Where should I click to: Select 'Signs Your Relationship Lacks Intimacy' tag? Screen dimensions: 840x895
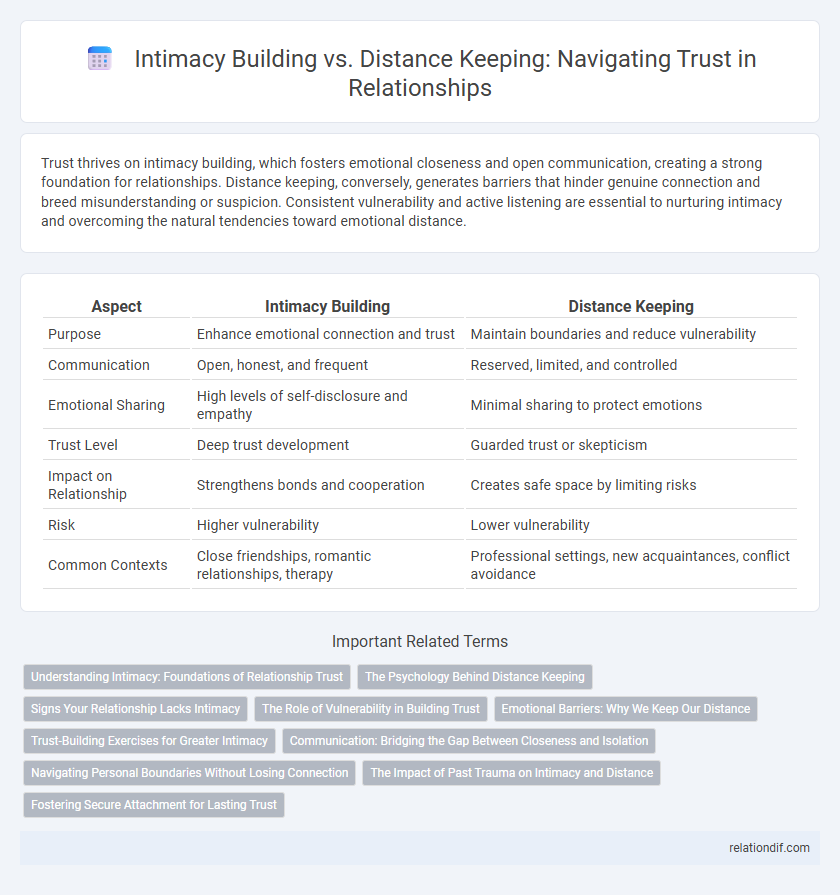pyautogui.click(x=135, y=709)
